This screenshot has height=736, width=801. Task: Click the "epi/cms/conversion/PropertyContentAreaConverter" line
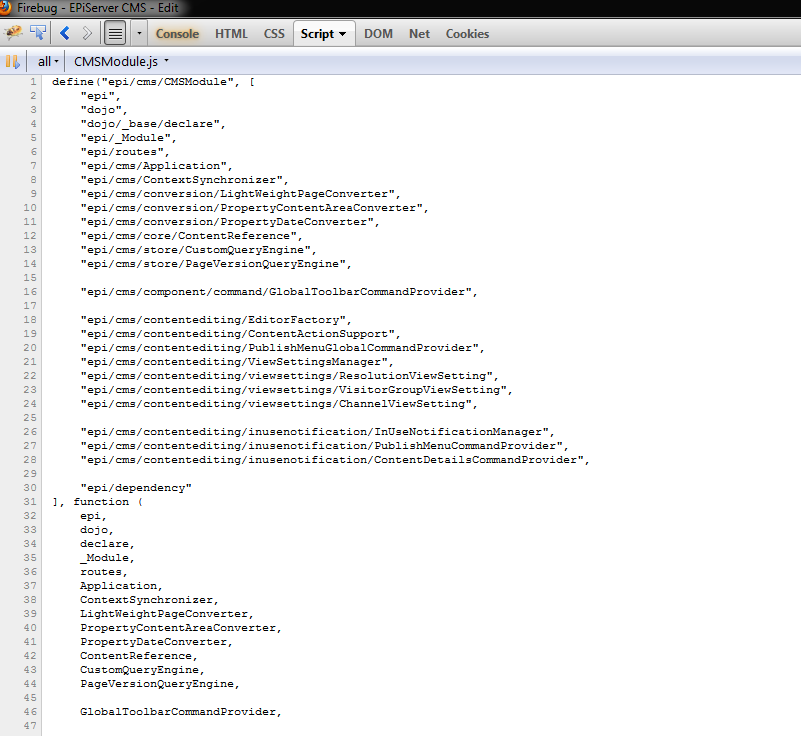tap(254, 208)
